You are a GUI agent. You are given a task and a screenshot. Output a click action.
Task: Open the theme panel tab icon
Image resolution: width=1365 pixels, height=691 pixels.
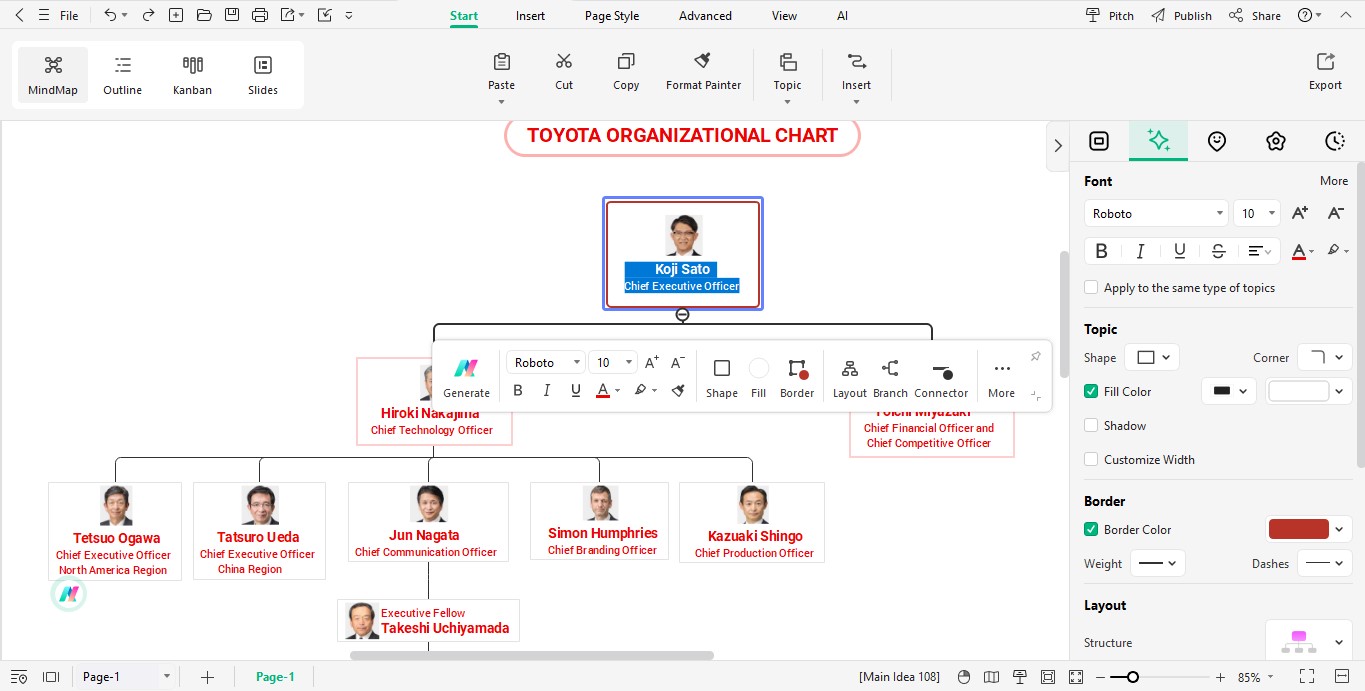1275,141
